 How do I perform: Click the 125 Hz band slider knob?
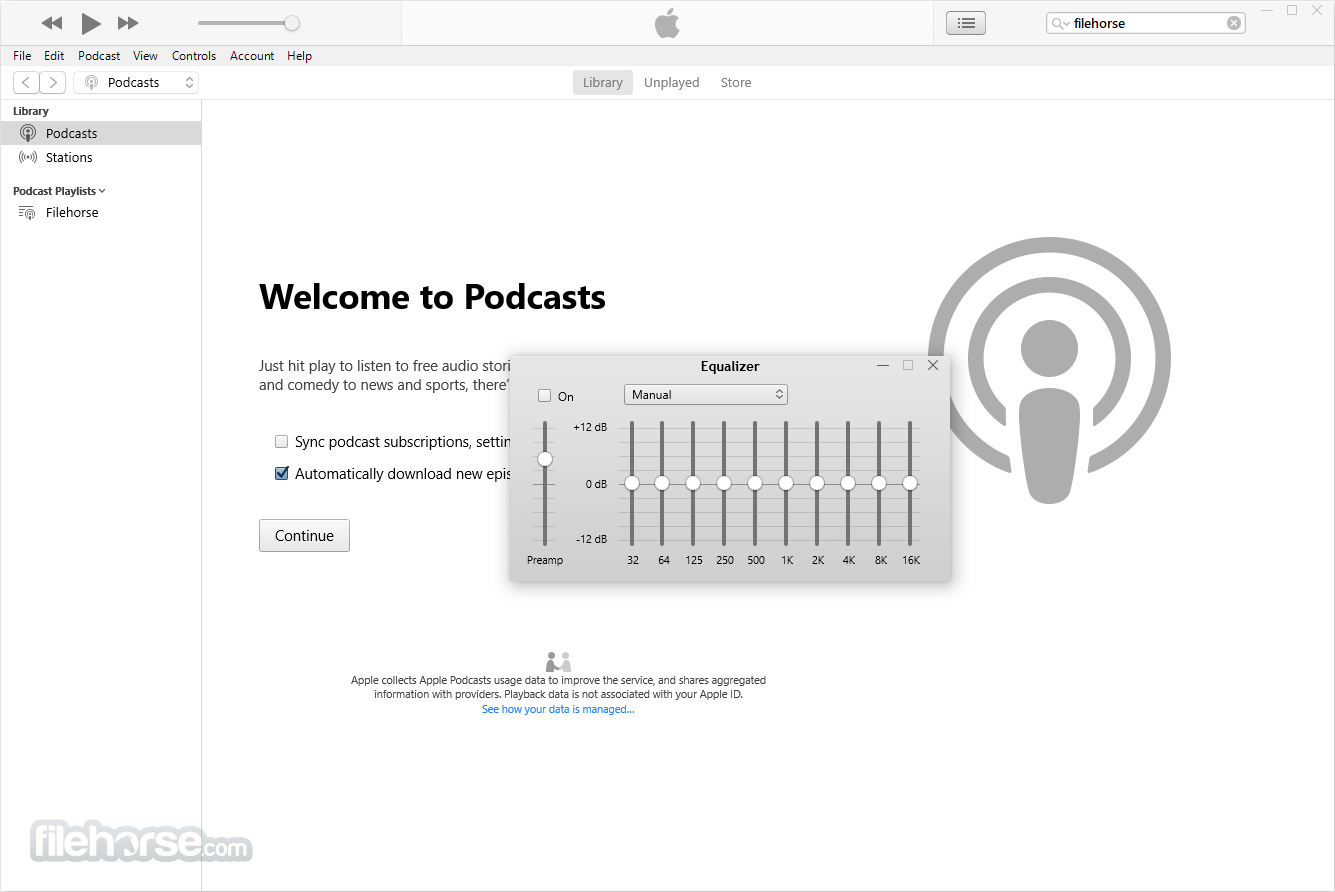693,483
